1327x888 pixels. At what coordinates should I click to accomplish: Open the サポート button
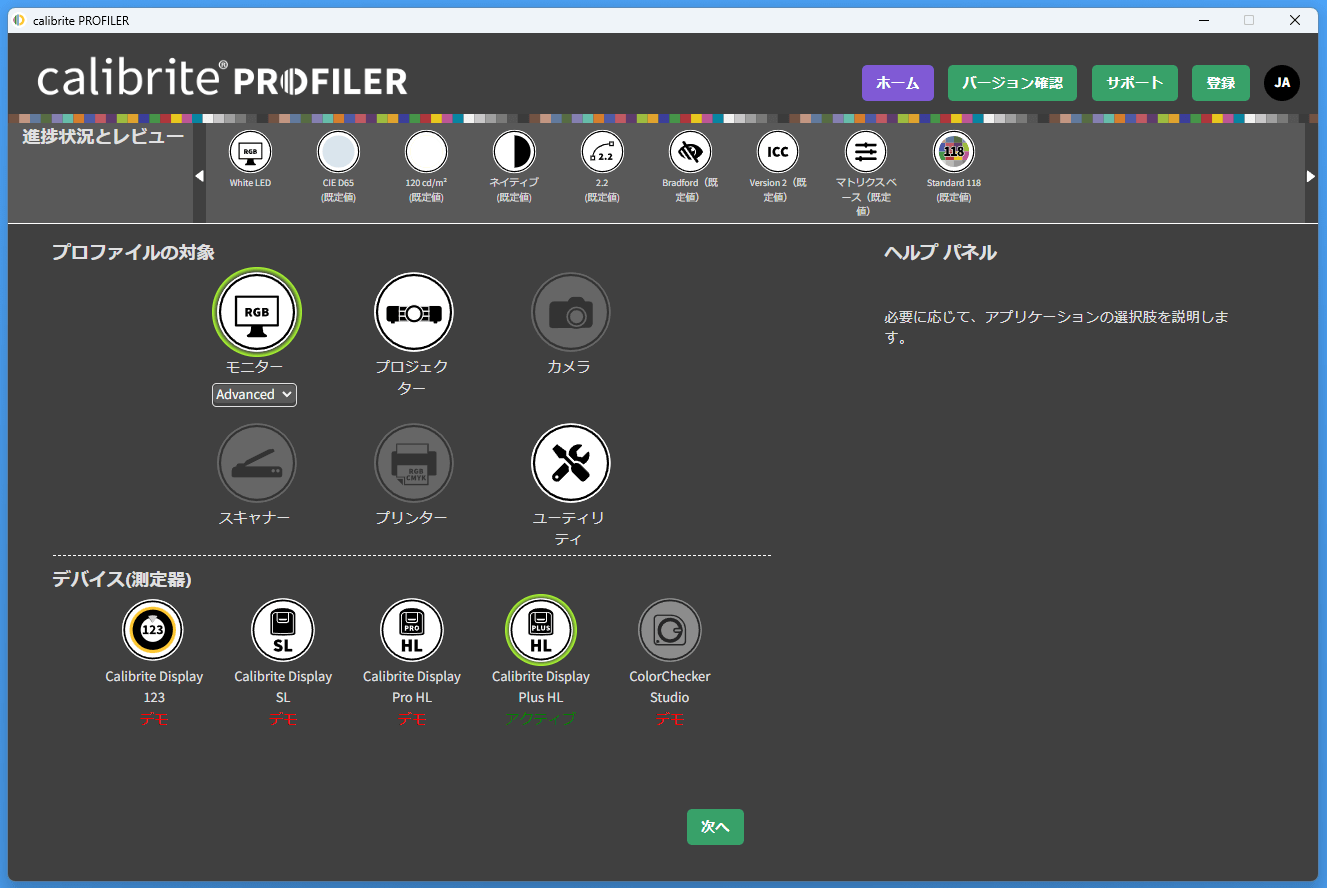point(1135,83)
